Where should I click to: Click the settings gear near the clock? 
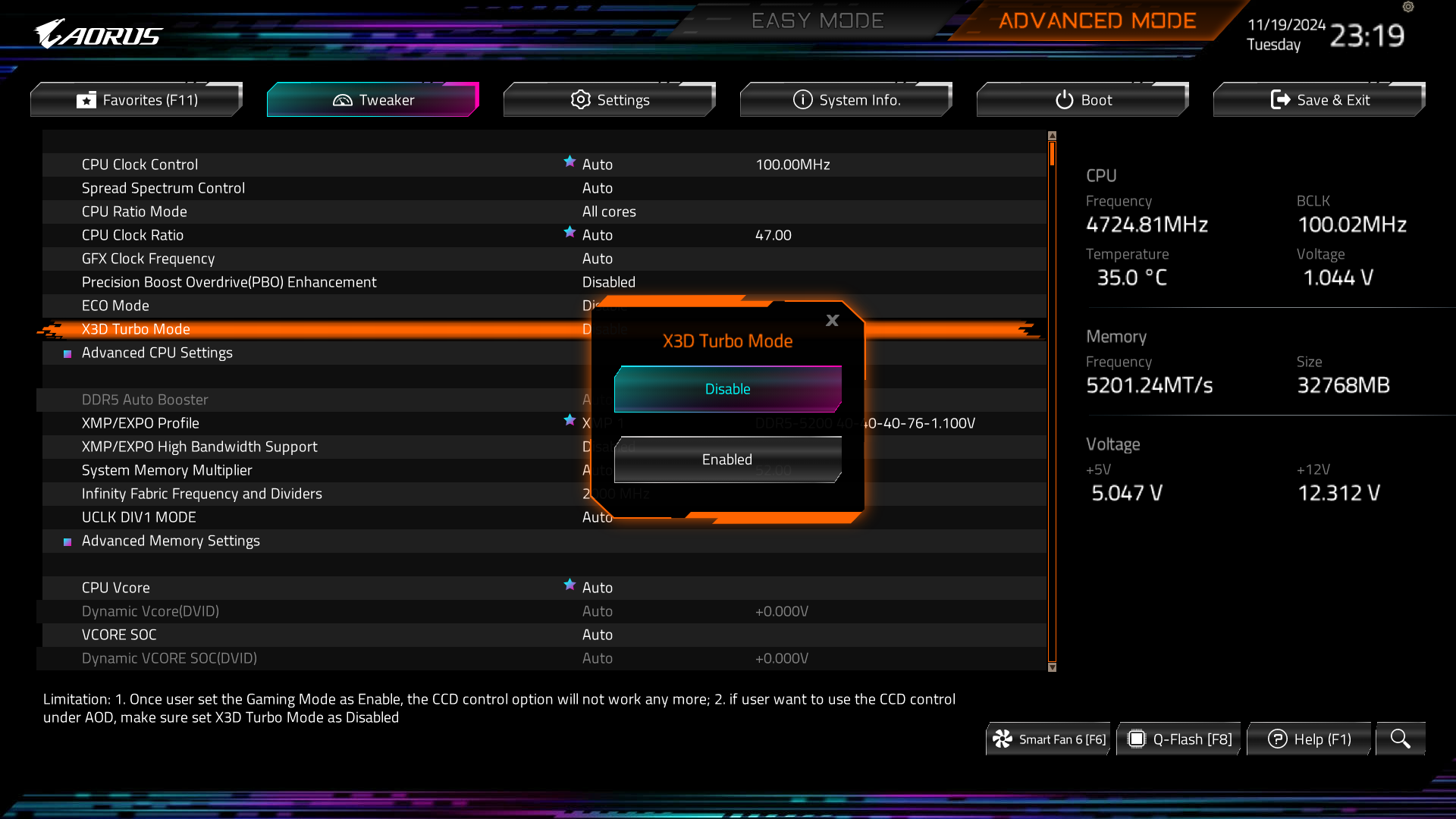(1408, 7)
